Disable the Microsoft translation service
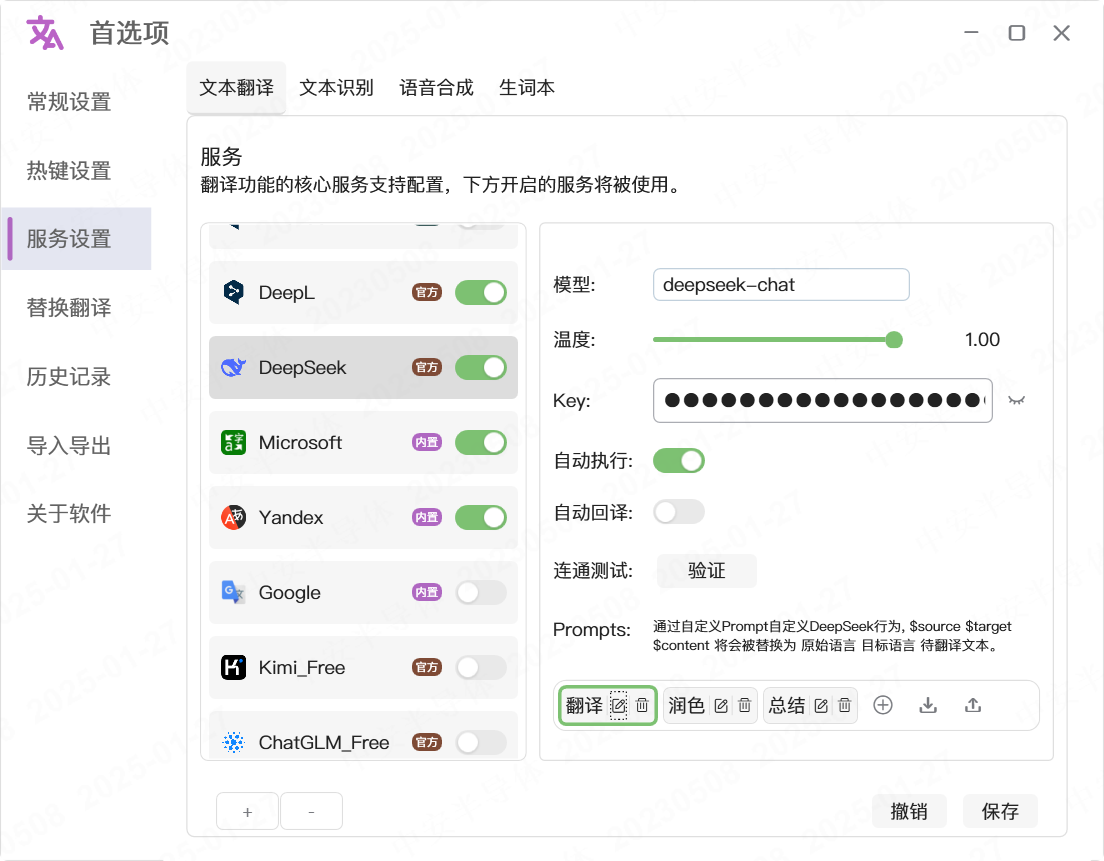Viewport: 1104px width, 861px height. [x=481, y=442]
